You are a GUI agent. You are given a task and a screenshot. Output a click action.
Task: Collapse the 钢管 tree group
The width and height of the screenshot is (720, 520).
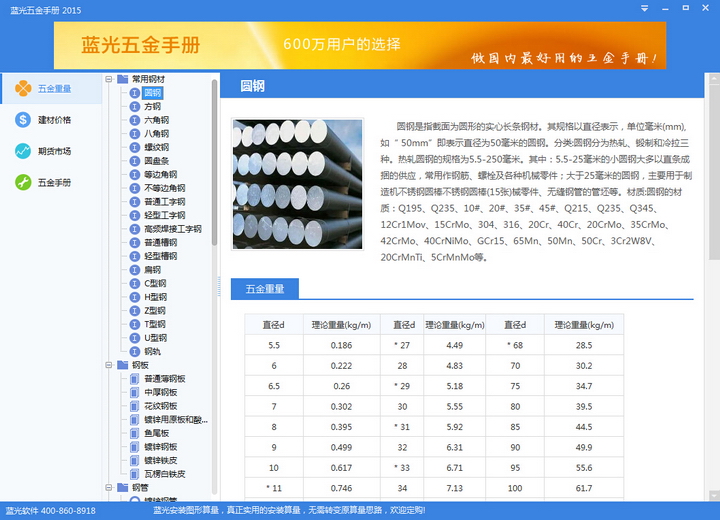click(x=109, y=487)
